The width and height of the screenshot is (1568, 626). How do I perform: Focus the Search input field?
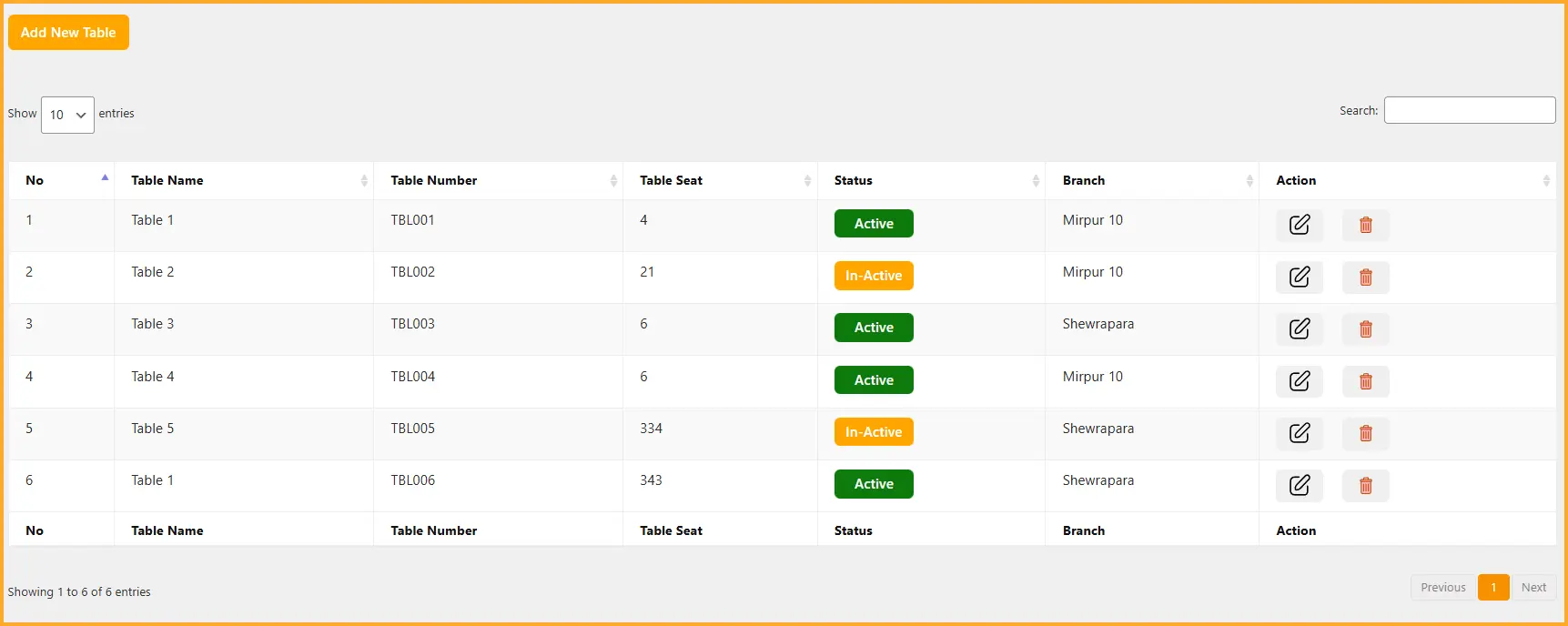tap(1469, 110)
